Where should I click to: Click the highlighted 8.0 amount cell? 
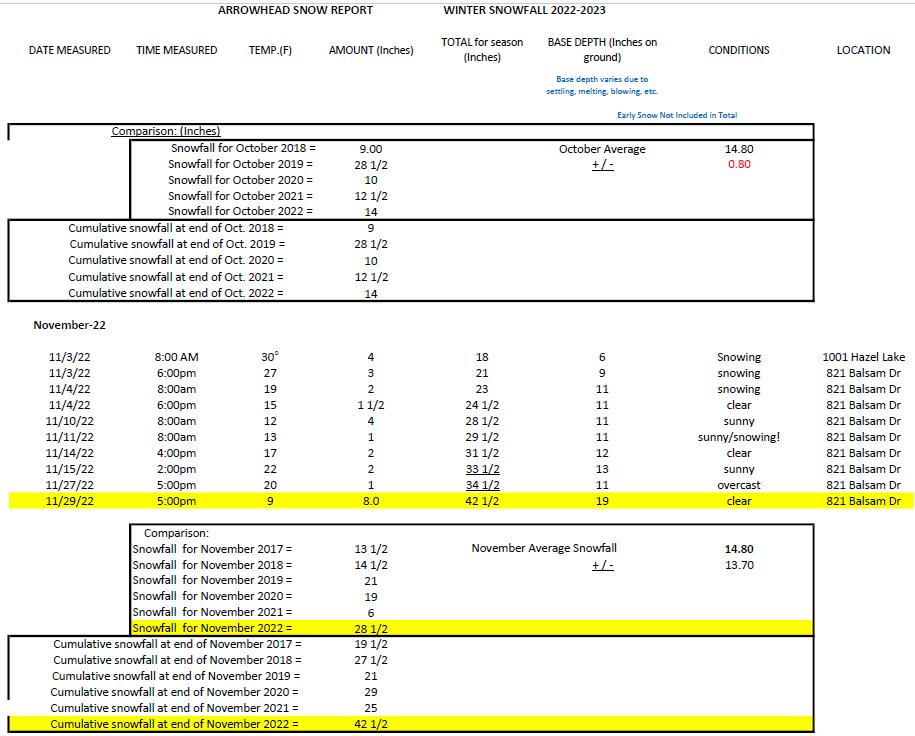point(371,501)
